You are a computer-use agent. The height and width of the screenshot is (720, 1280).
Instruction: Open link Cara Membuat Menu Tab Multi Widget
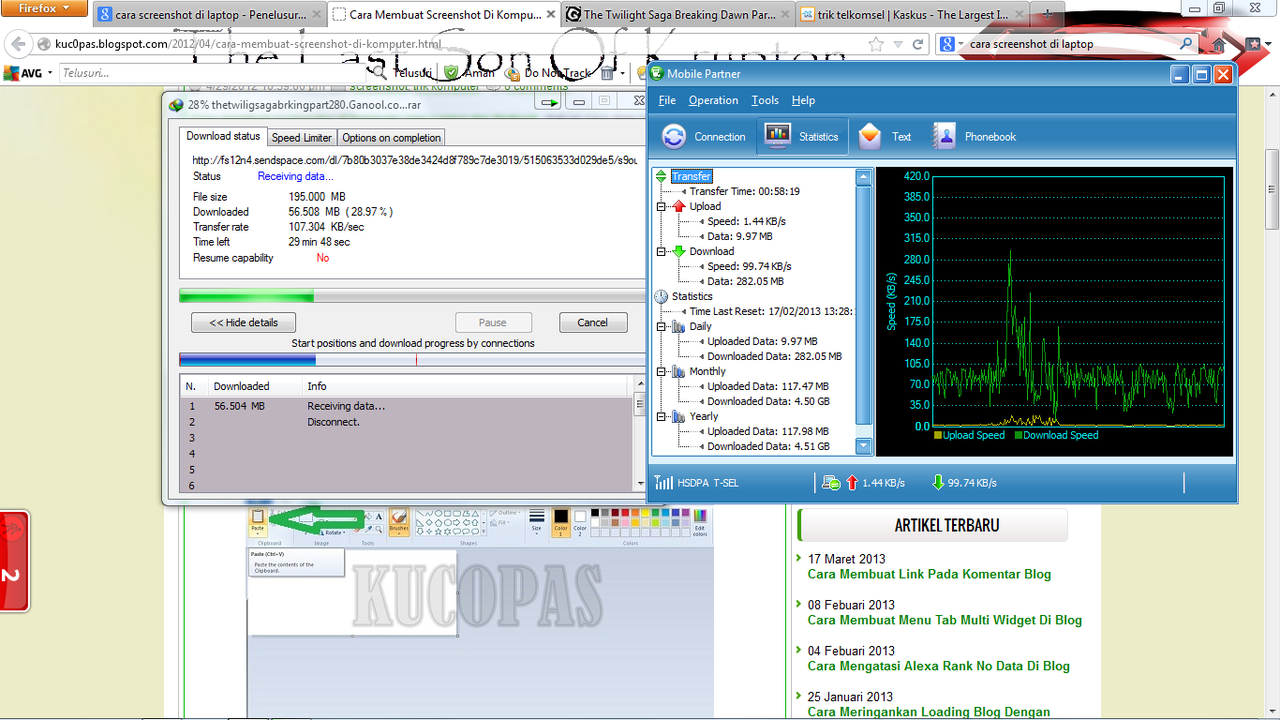point(944,620)
